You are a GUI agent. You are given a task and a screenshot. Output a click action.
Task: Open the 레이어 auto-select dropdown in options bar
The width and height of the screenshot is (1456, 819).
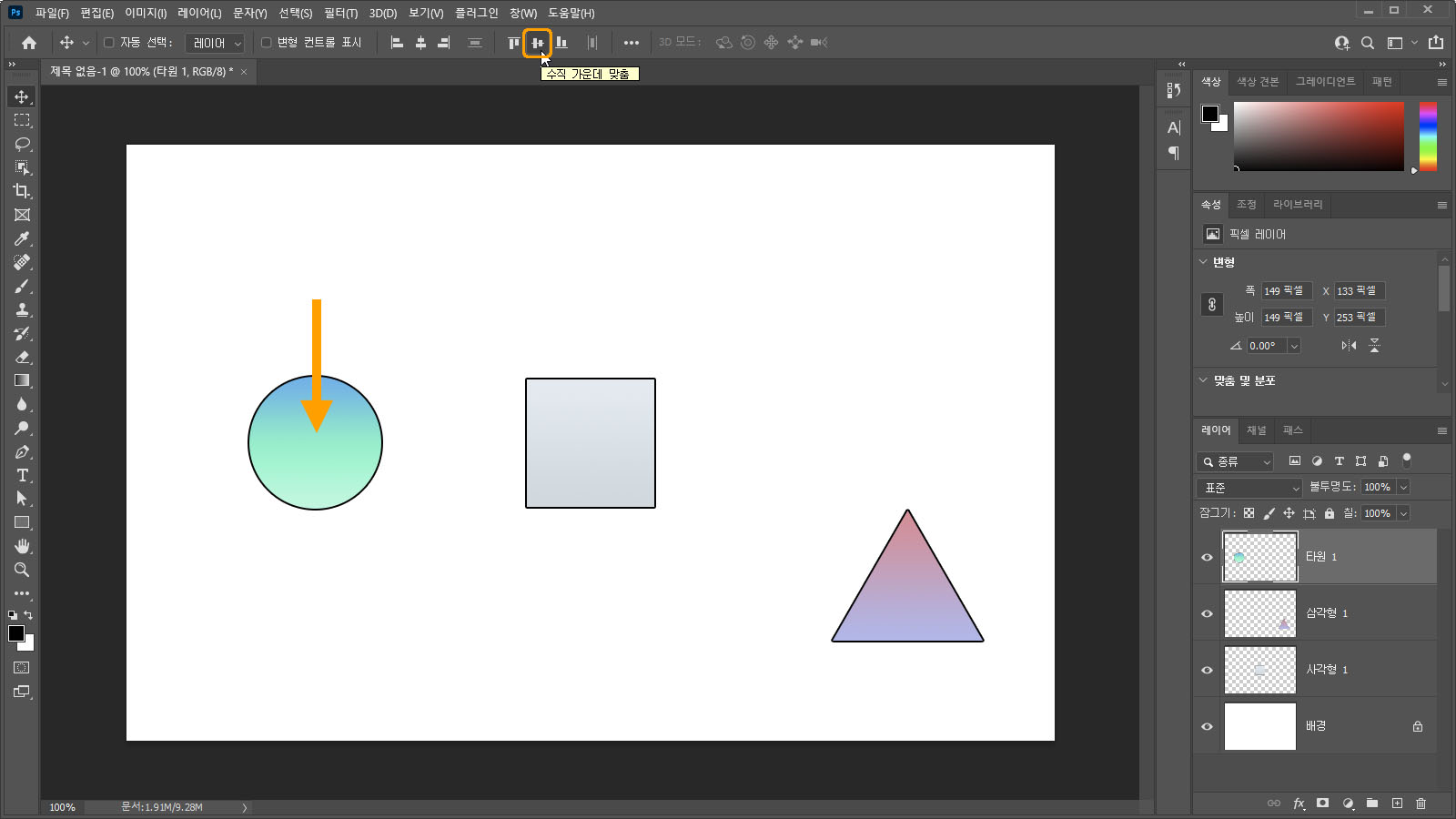(216, 43)
